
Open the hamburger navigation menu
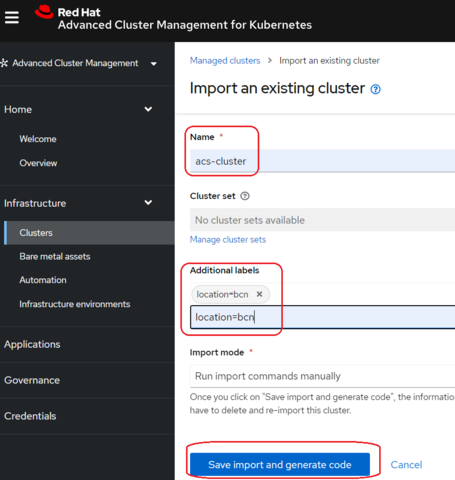12,17
